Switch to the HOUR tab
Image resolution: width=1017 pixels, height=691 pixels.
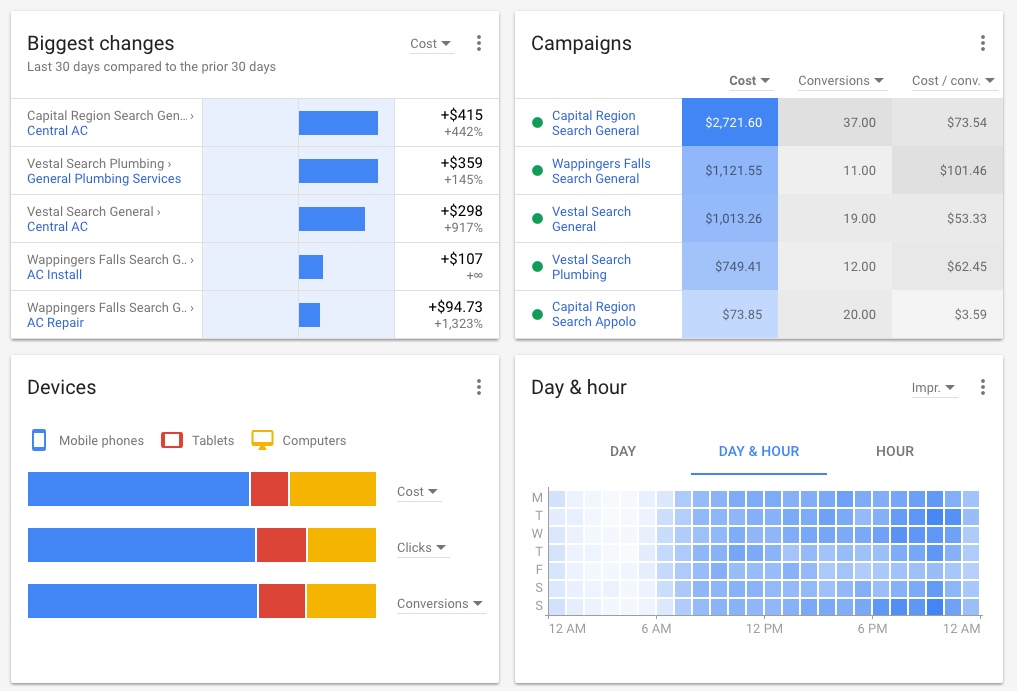(x=894, y=451)
